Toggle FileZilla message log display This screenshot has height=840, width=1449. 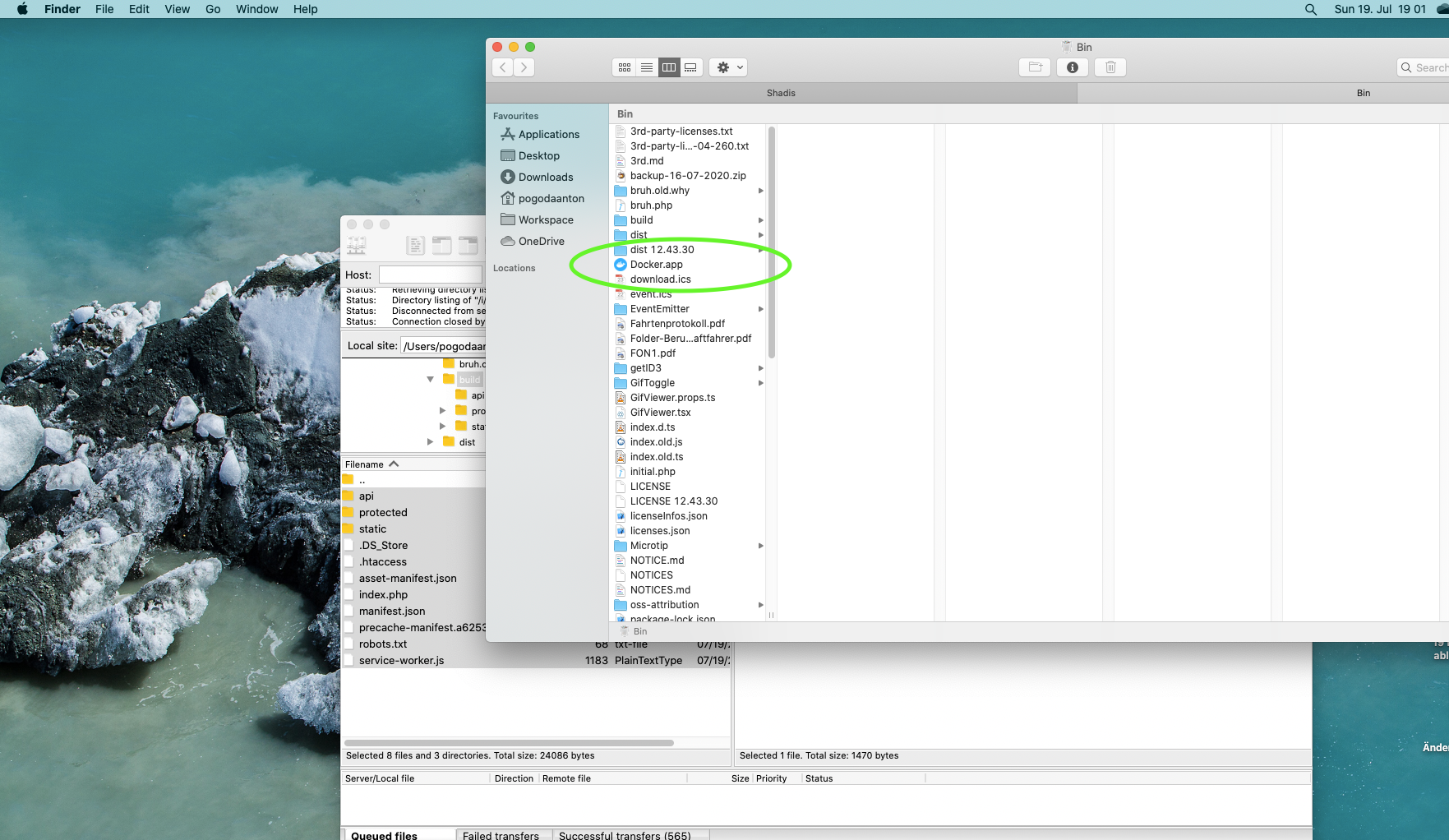tap(415, 245)
